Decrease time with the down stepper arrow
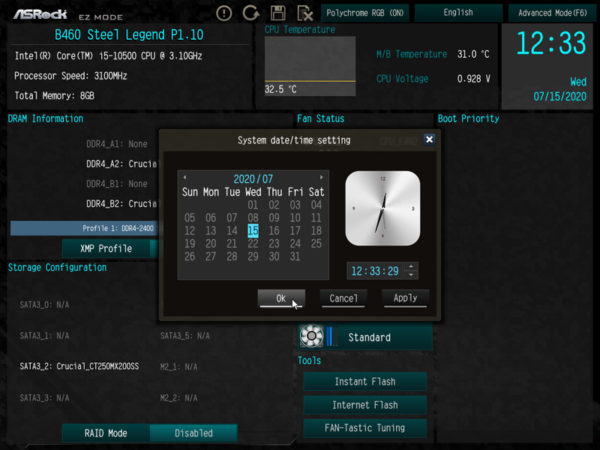Viewport: 600px width, 450px height. click(x=413, y=275)
